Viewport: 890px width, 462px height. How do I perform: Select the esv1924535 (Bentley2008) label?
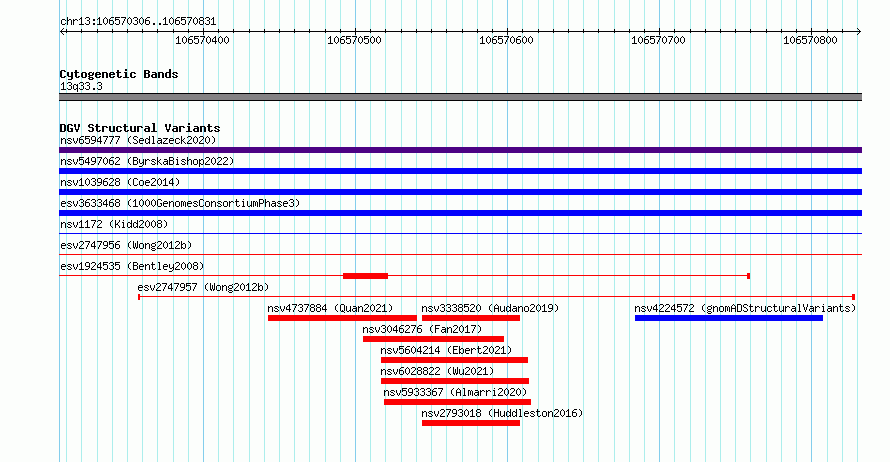click(x=132, y=266)
